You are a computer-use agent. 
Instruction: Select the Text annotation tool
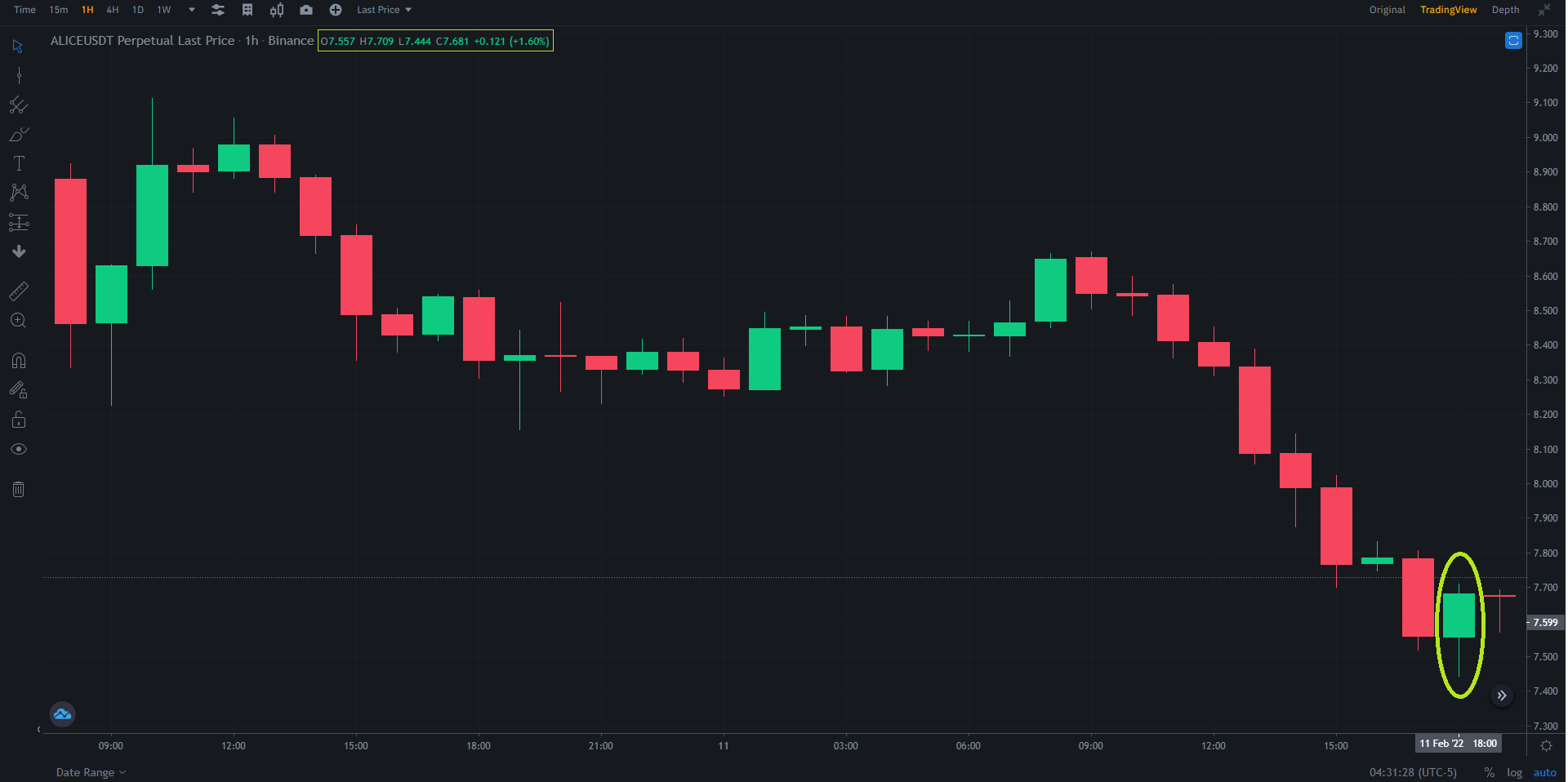[x=18, y=163]
